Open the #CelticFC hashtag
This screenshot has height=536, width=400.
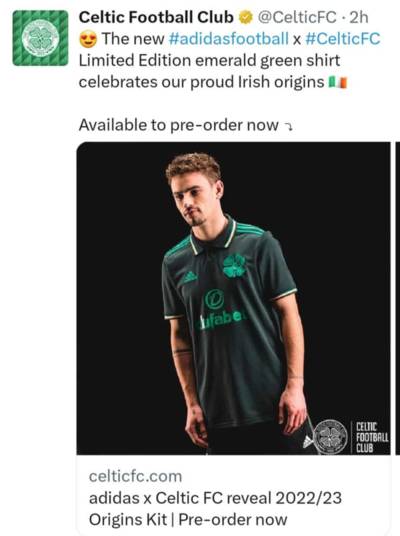coord(343,39)
